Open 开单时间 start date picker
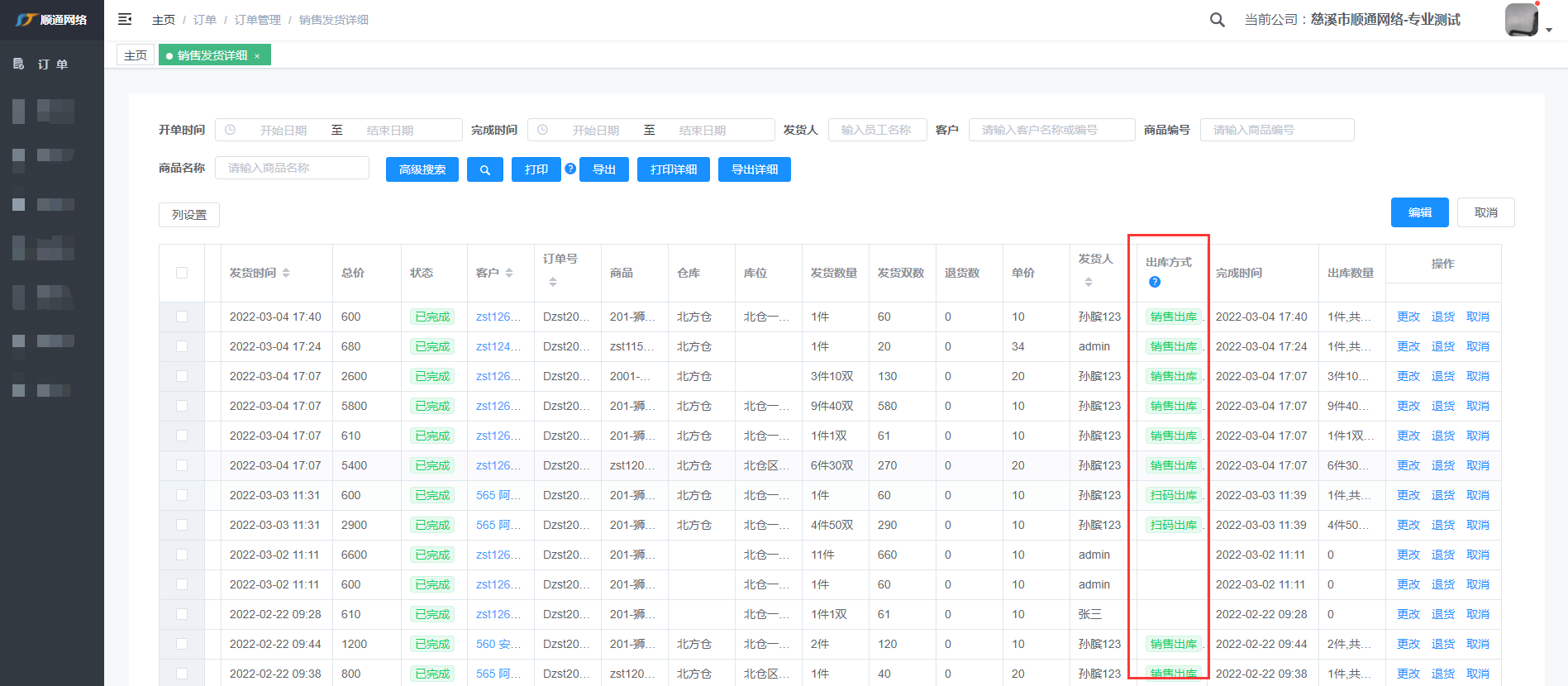 (x=283, y=131)
